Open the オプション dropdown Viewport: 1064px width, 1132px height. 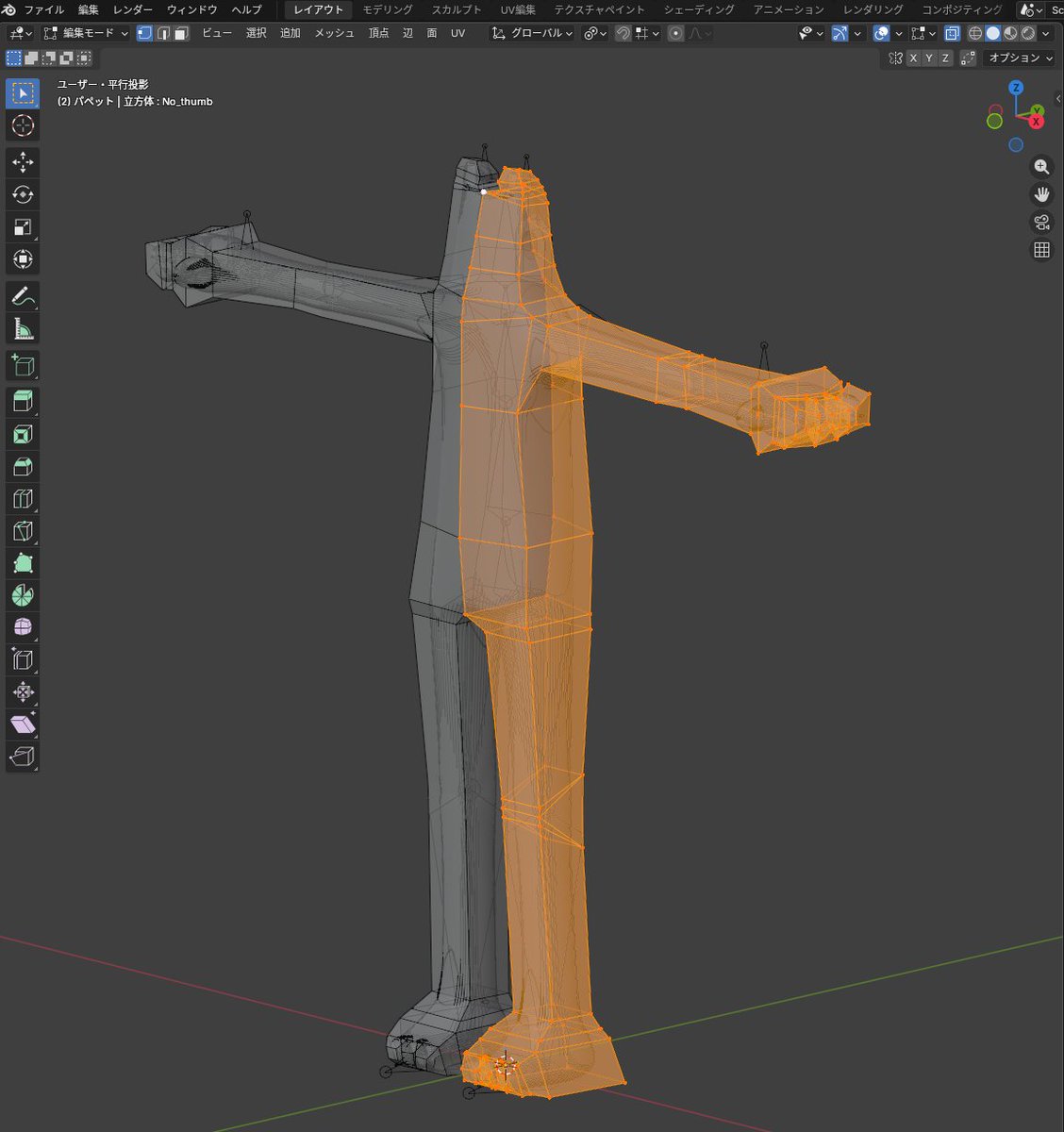click(1020, 58)
